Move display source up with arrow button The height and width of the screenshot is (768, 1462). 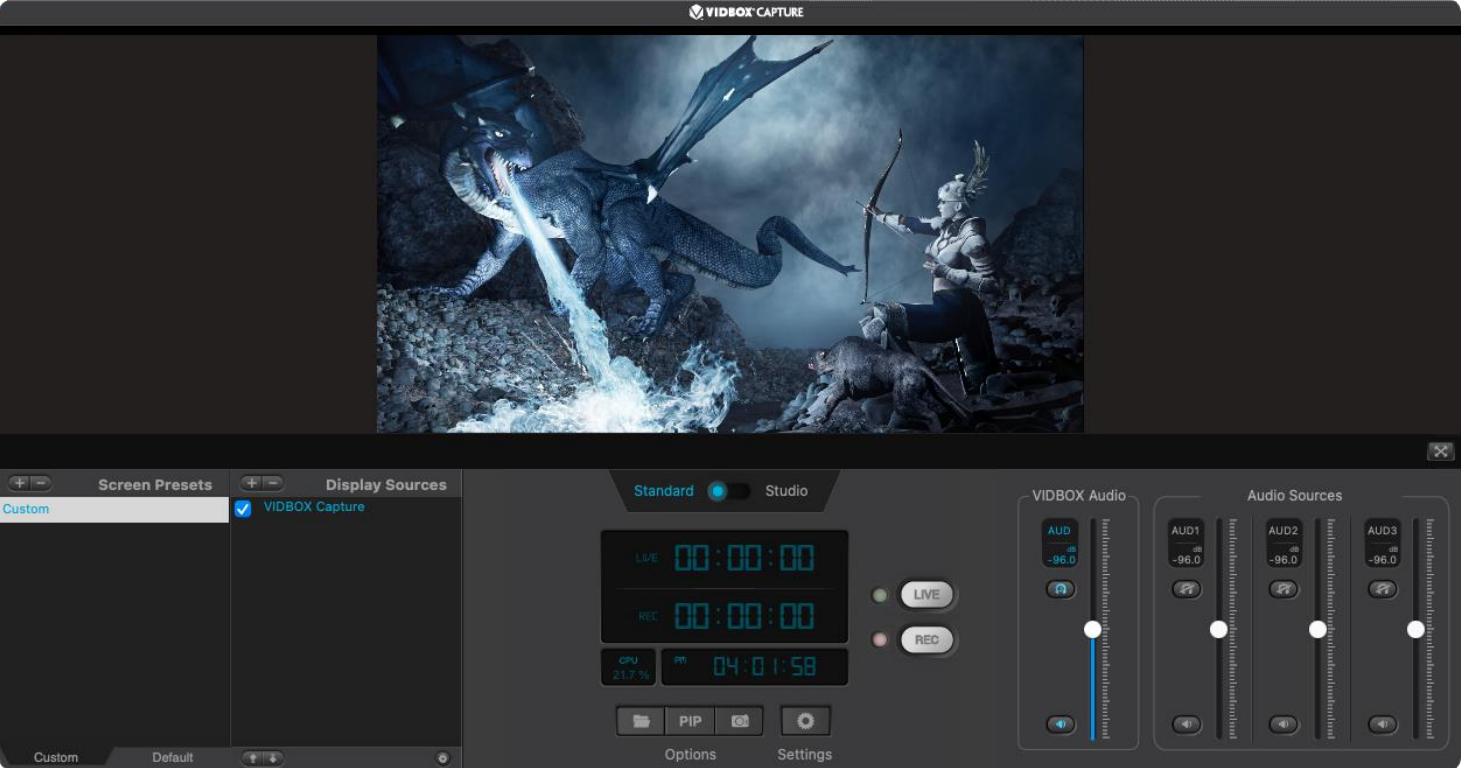tap(252, 758)
